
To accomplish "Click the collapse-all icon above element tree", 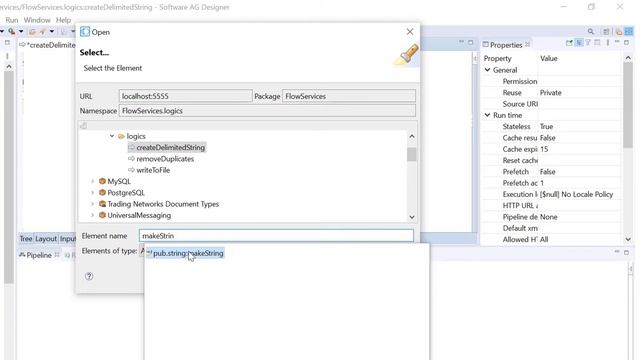I will pos(84,126).
